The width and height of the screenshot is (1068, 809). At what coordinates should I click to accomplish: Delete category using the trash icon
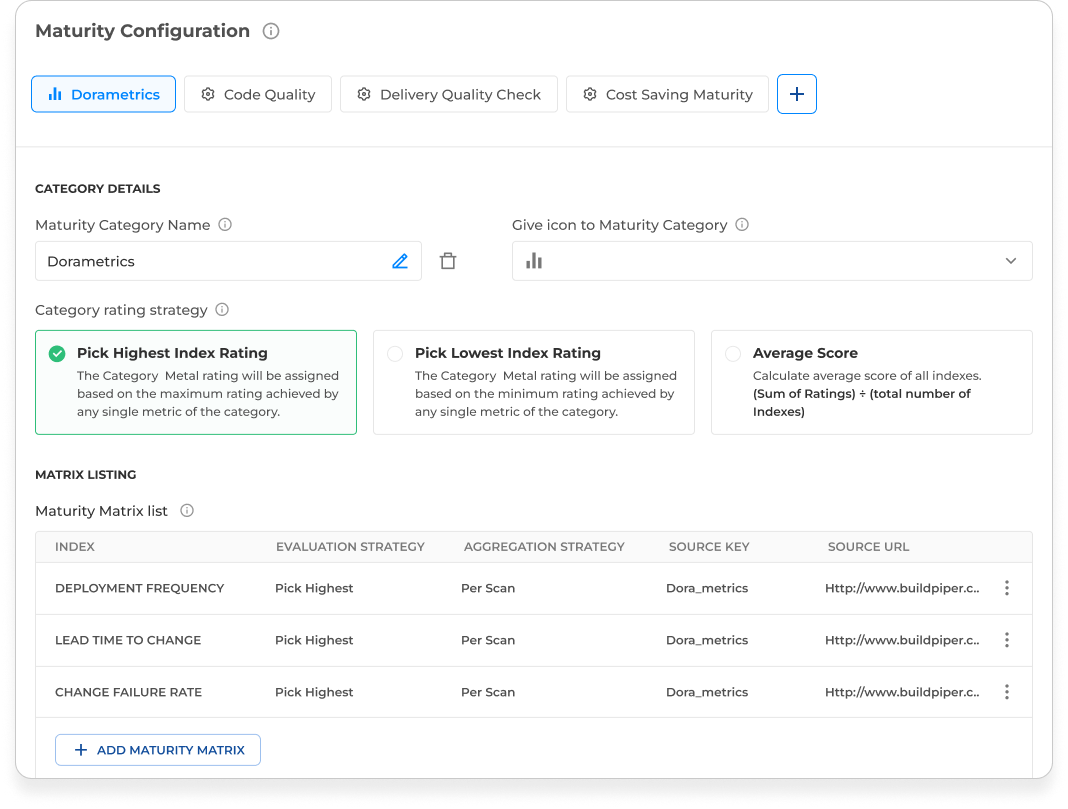(x=448, y=261)
